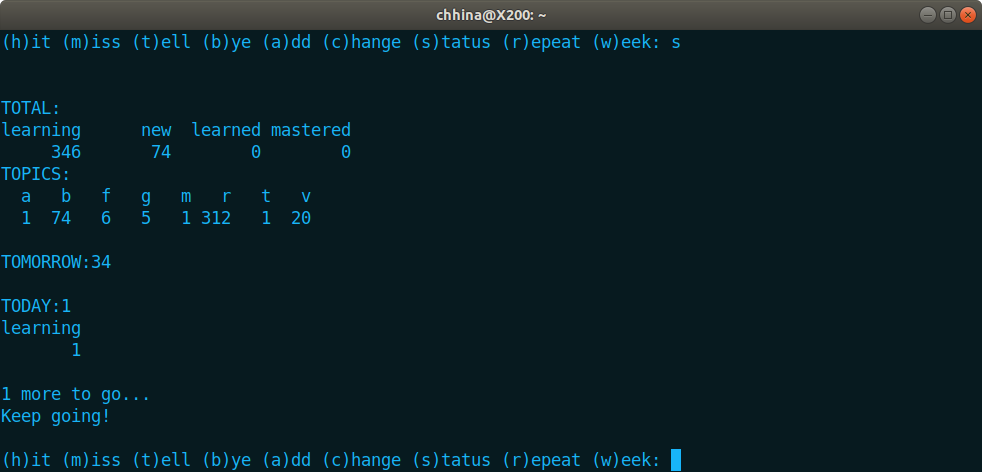The width and height of the screenshot is (982, 472).
Task: Maximize the terminal window
Action: pos(948,14)
